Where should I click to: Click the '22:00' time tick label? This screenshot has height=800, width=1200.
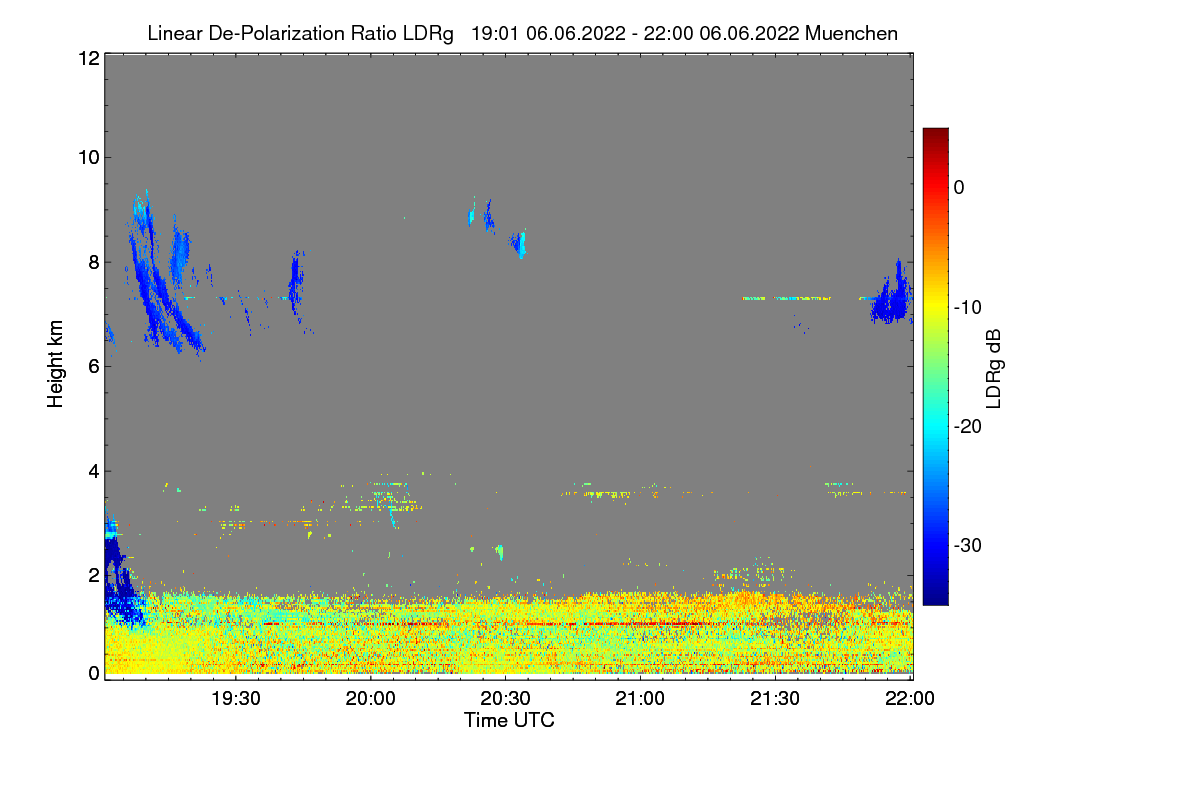click(x=912, y=699)
